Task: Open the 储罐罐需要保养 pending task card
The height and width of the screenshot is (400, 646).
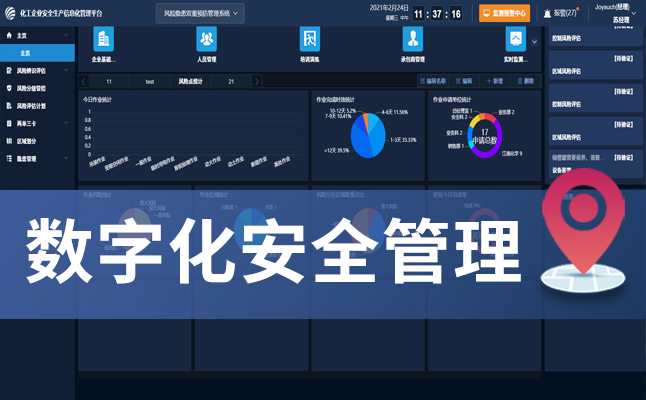Action: tap(596, 164)
